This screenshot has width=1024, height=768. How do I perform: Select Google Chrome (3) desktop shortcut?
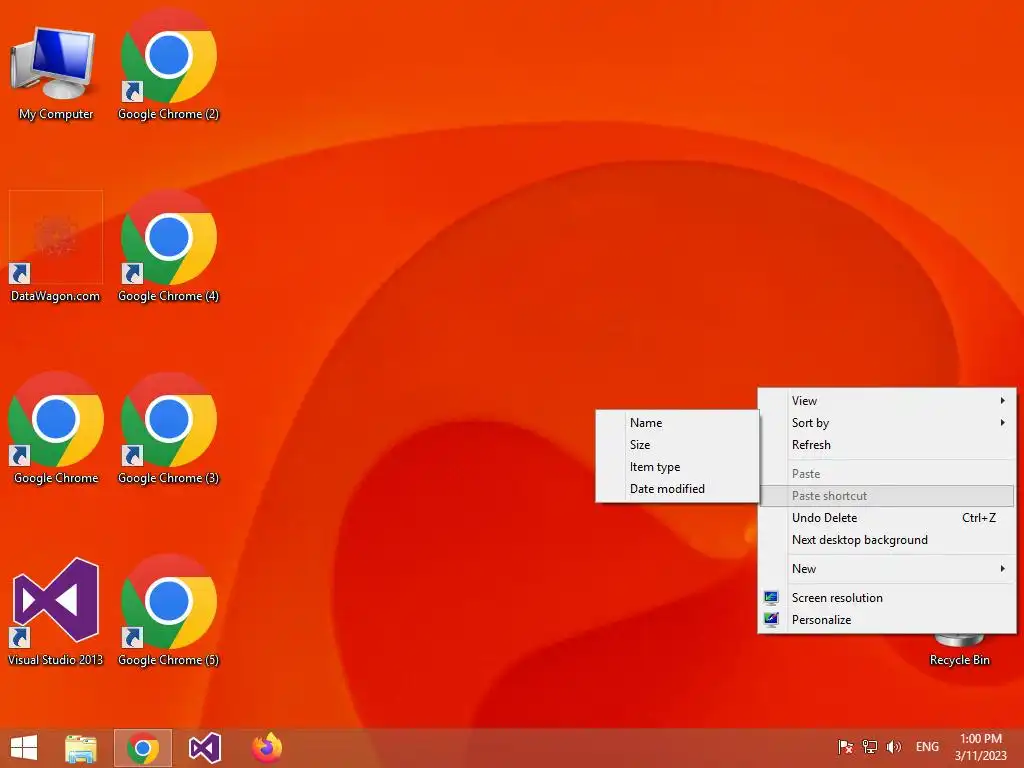[168, 430]
